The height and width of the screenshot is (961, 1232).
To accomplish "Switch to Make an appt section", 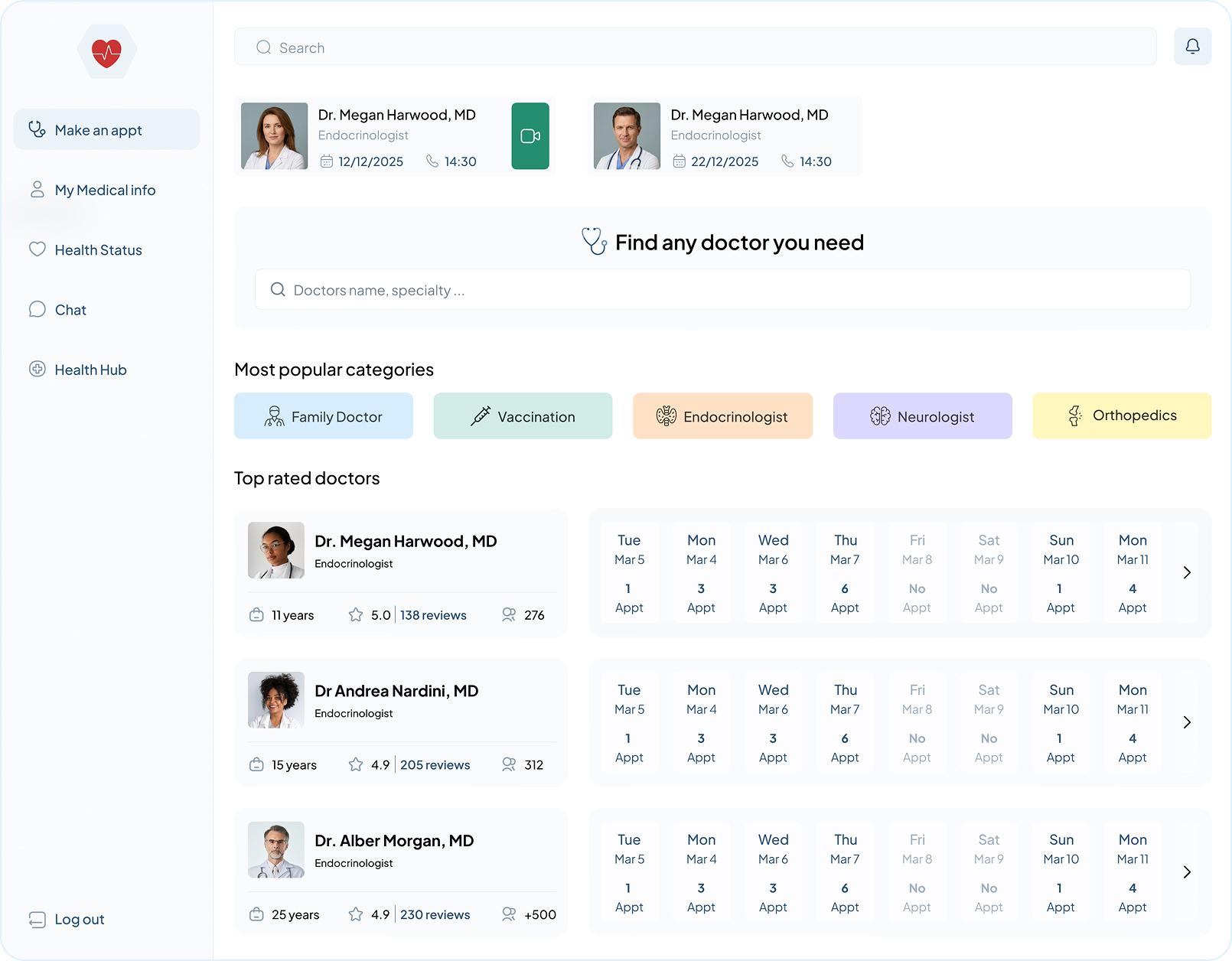I will (98, 130).
